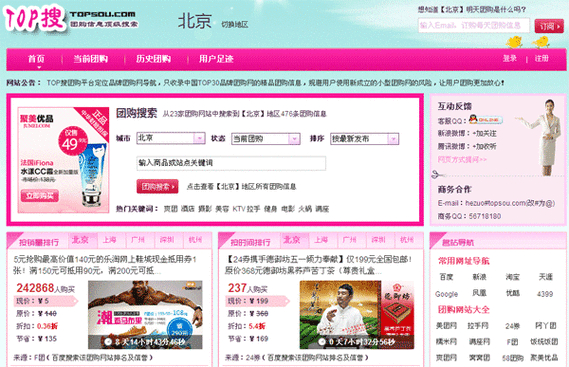
Task: Click the 登录 link
Action: (509, 58)
